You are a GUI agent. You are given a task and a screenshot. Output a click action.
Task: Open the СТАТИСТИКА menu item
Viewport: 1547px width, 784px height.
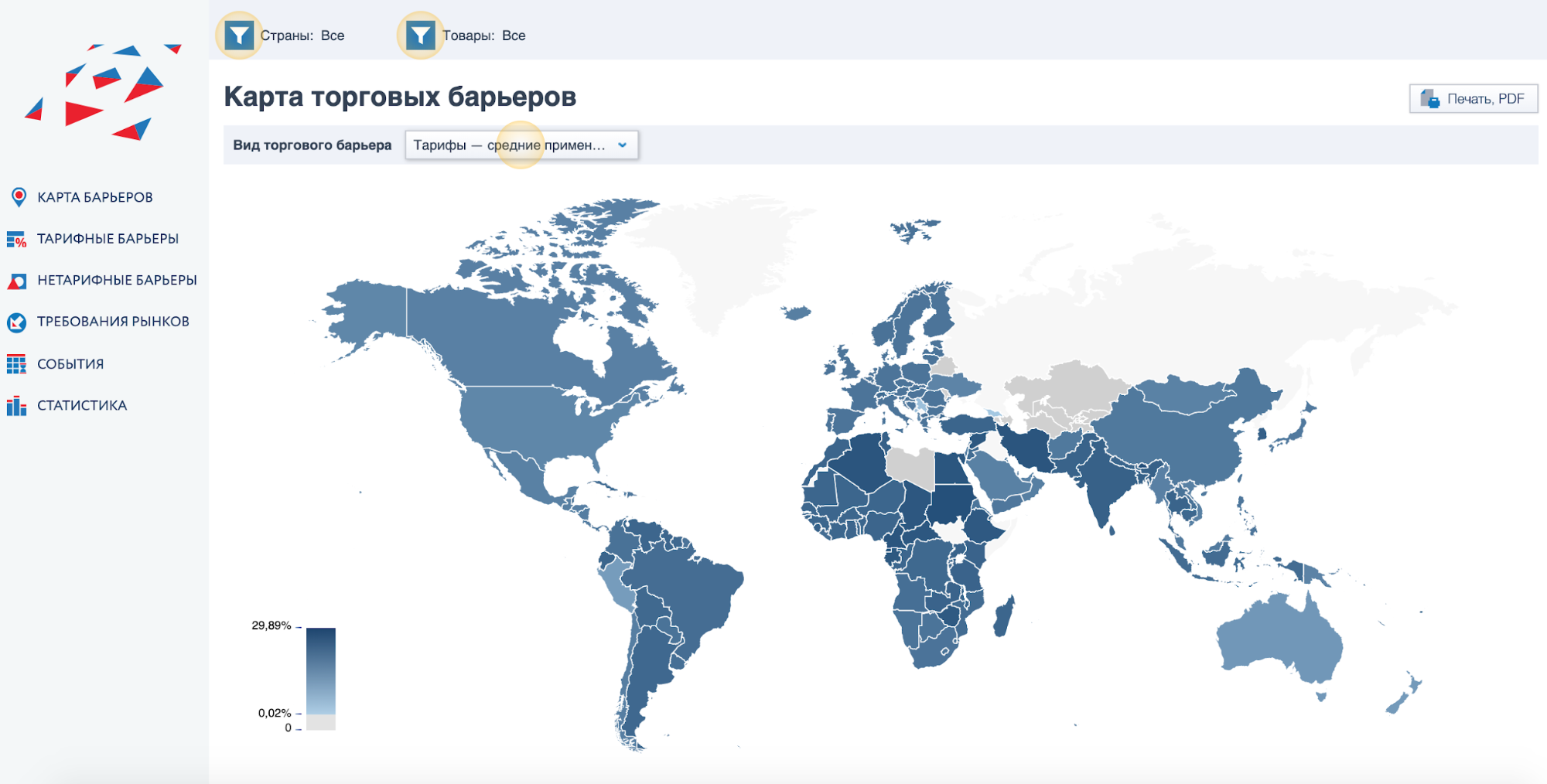point(82,405)
